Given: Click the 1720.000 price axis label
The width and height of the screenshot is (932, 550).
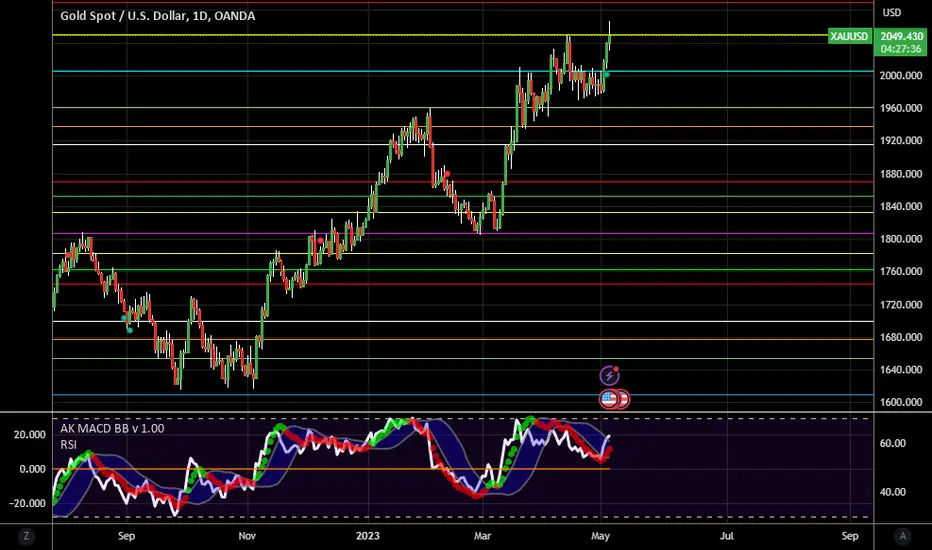Looking at the screenshot, I should point(901,304).
